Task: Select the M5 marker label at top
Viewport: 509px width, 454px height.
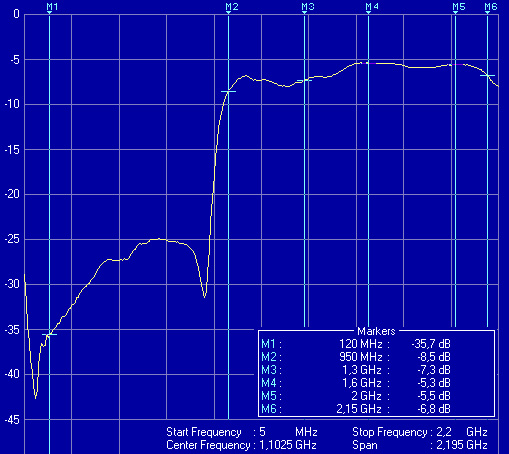Action: point(459,7)
